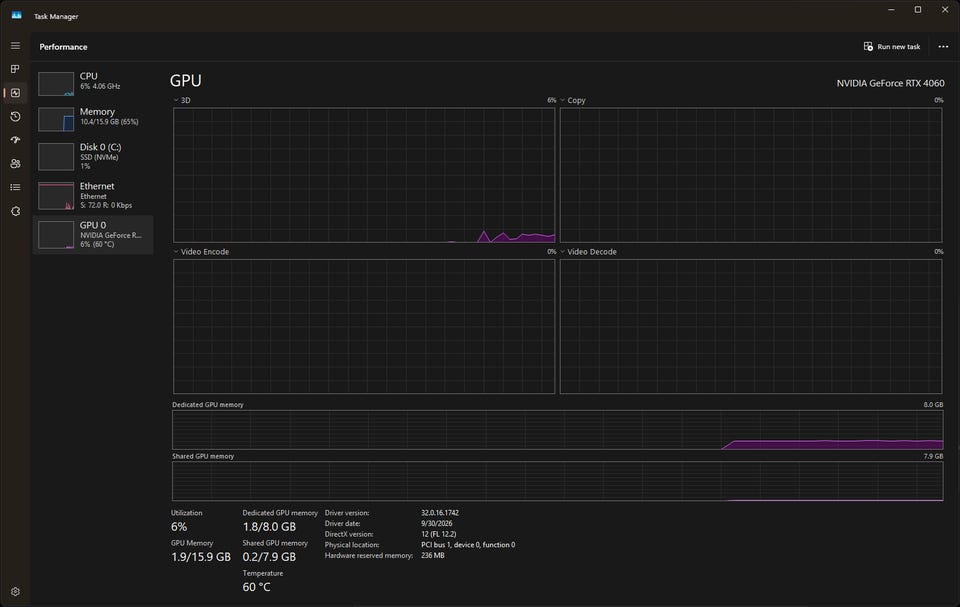Click the NVIDIA GeForce RTX 4060 label
The height and width of the screenshot is (607, 960).
pyautogui.click(x=890, y=83)
